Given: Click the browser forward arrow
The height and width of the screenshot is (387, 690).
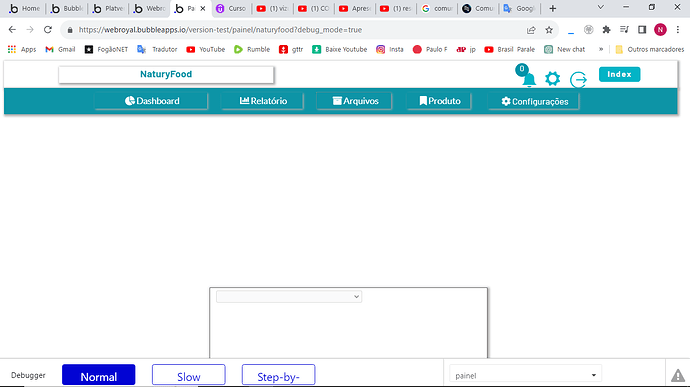Looking at the screenshot, I should [x=30, y=29].
